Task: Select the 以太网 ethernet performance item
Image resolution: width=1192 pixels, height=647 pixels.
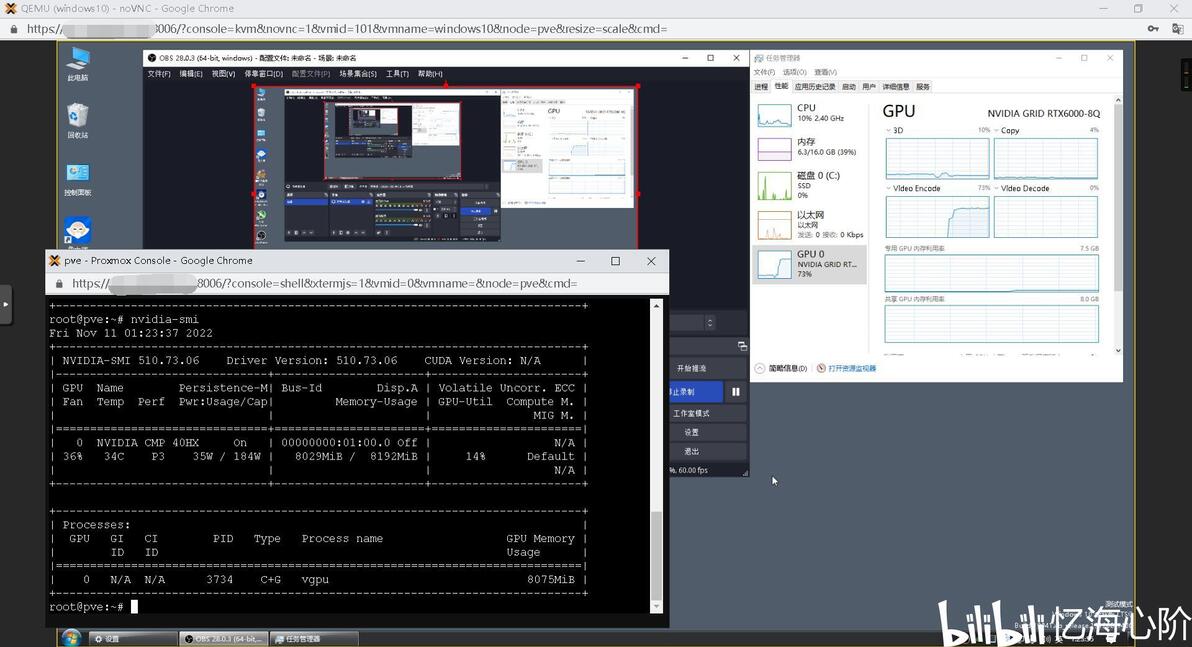Action: tap(810, 225)
